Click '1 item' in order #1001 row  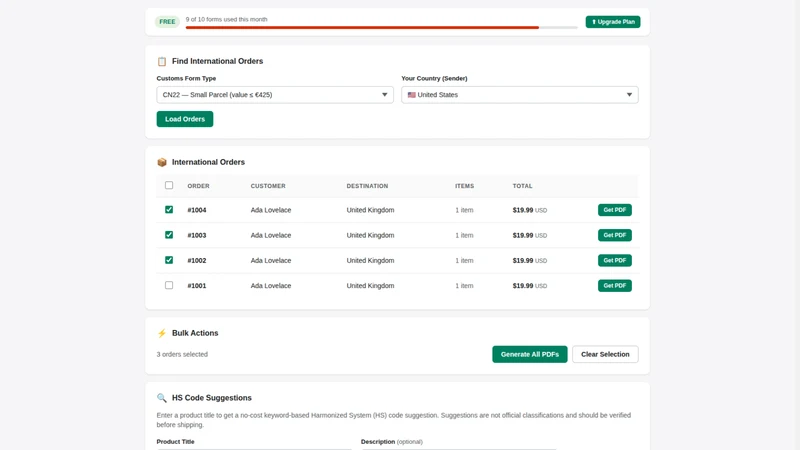click(x=464, y=286)
